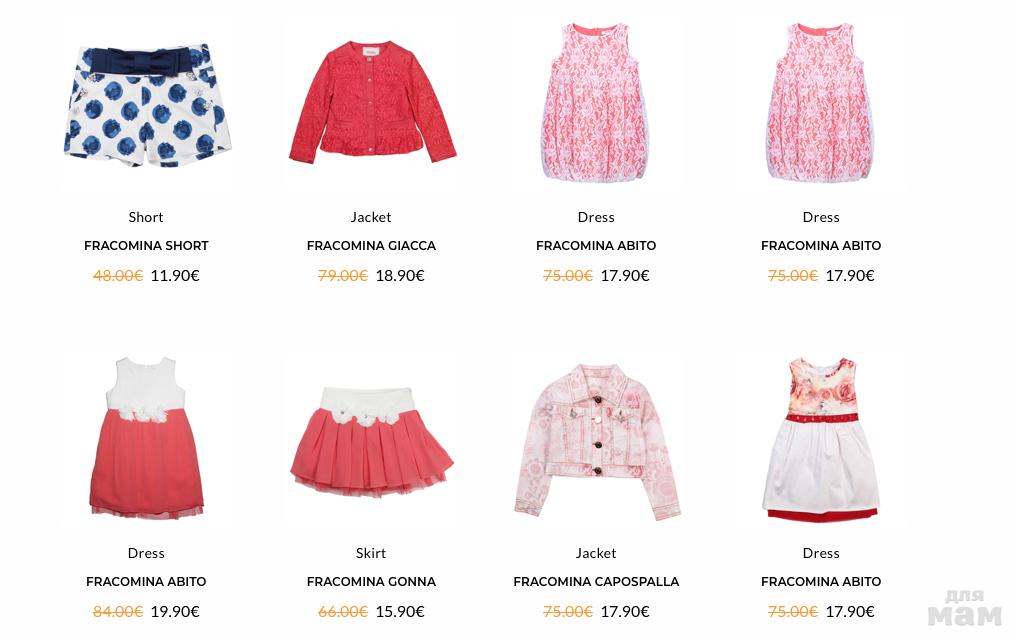Click the для мам watermark logo
Image resolution: width=1018 pixels, height=641 pixels.
tap(965, 608)
